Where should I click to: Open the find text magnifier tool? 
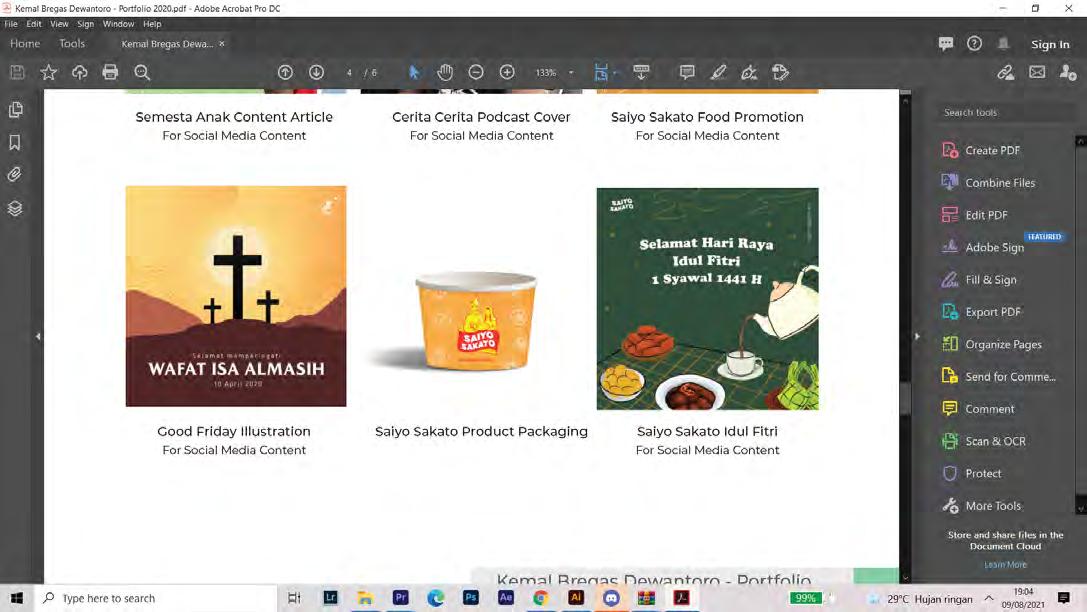(x=142, y=72)
